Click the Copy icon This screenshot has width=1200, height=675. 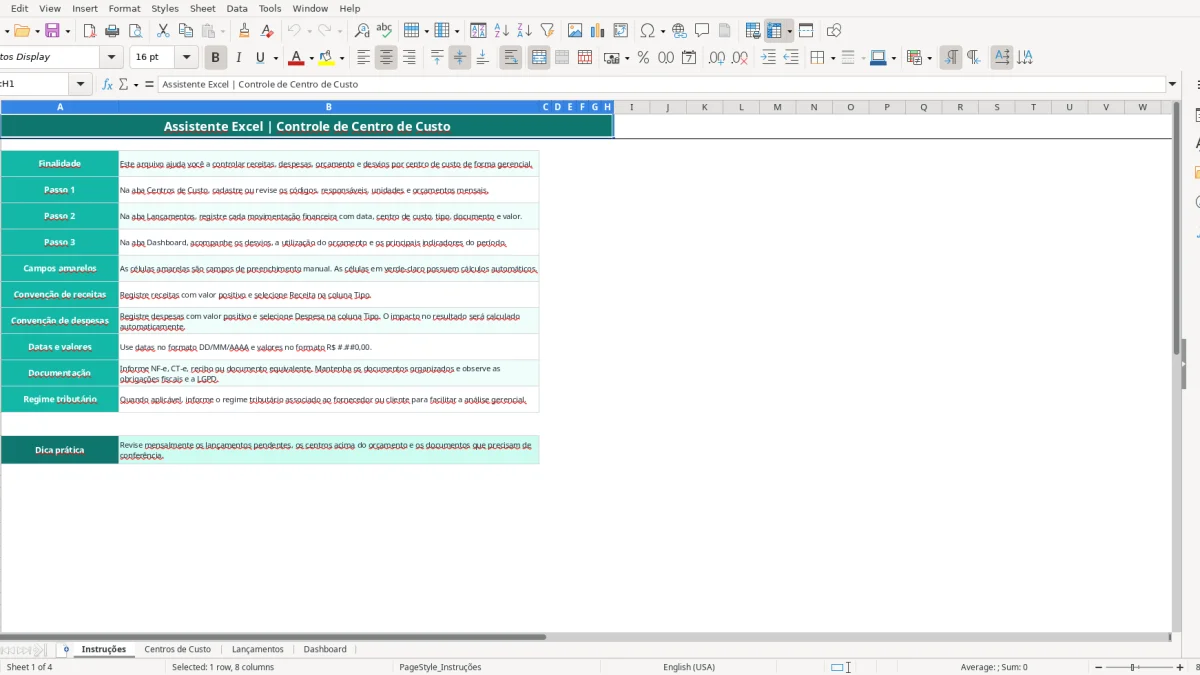coord(186,31)
